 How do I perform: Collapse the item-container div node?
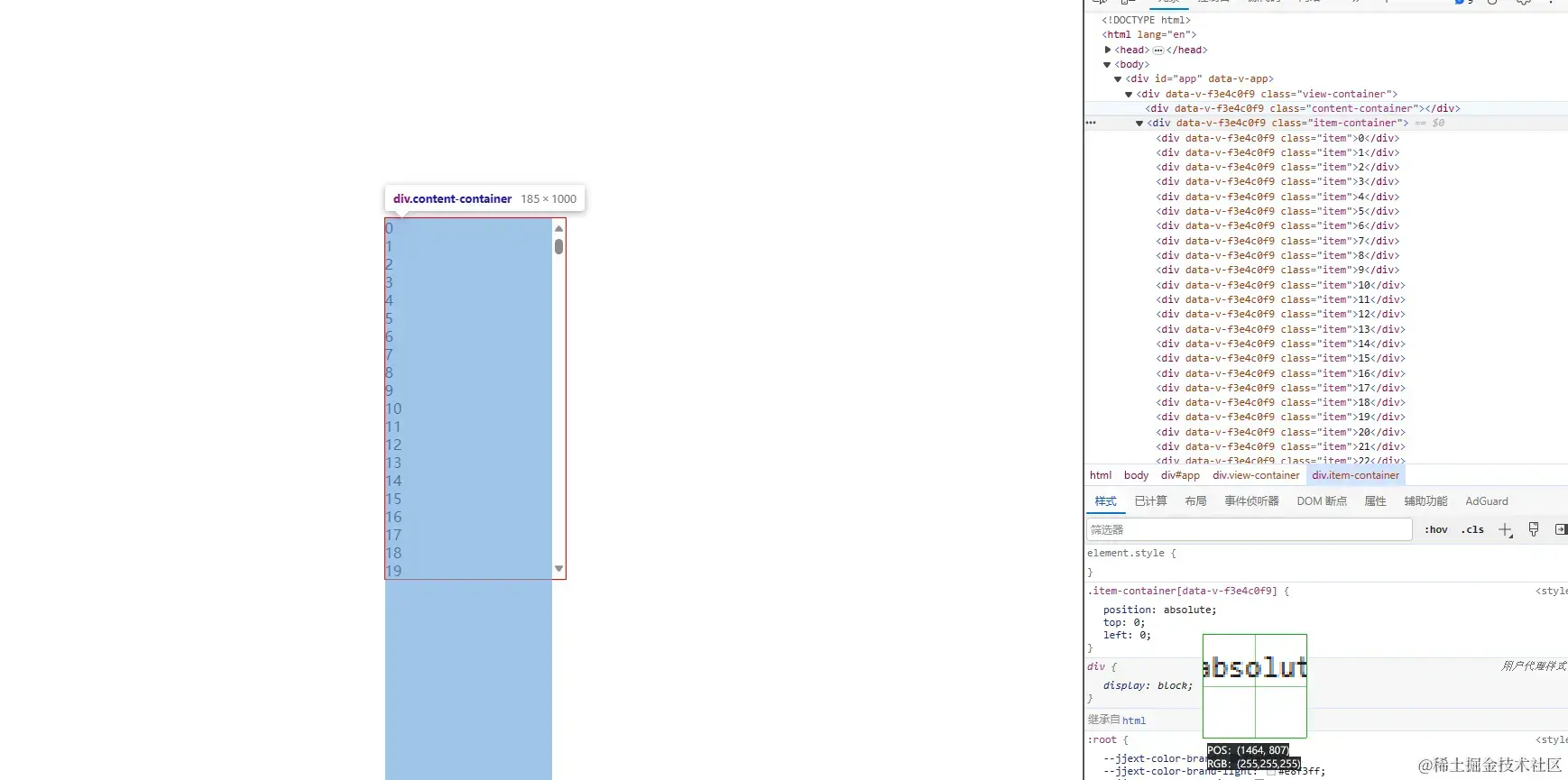pos(1139,124)
